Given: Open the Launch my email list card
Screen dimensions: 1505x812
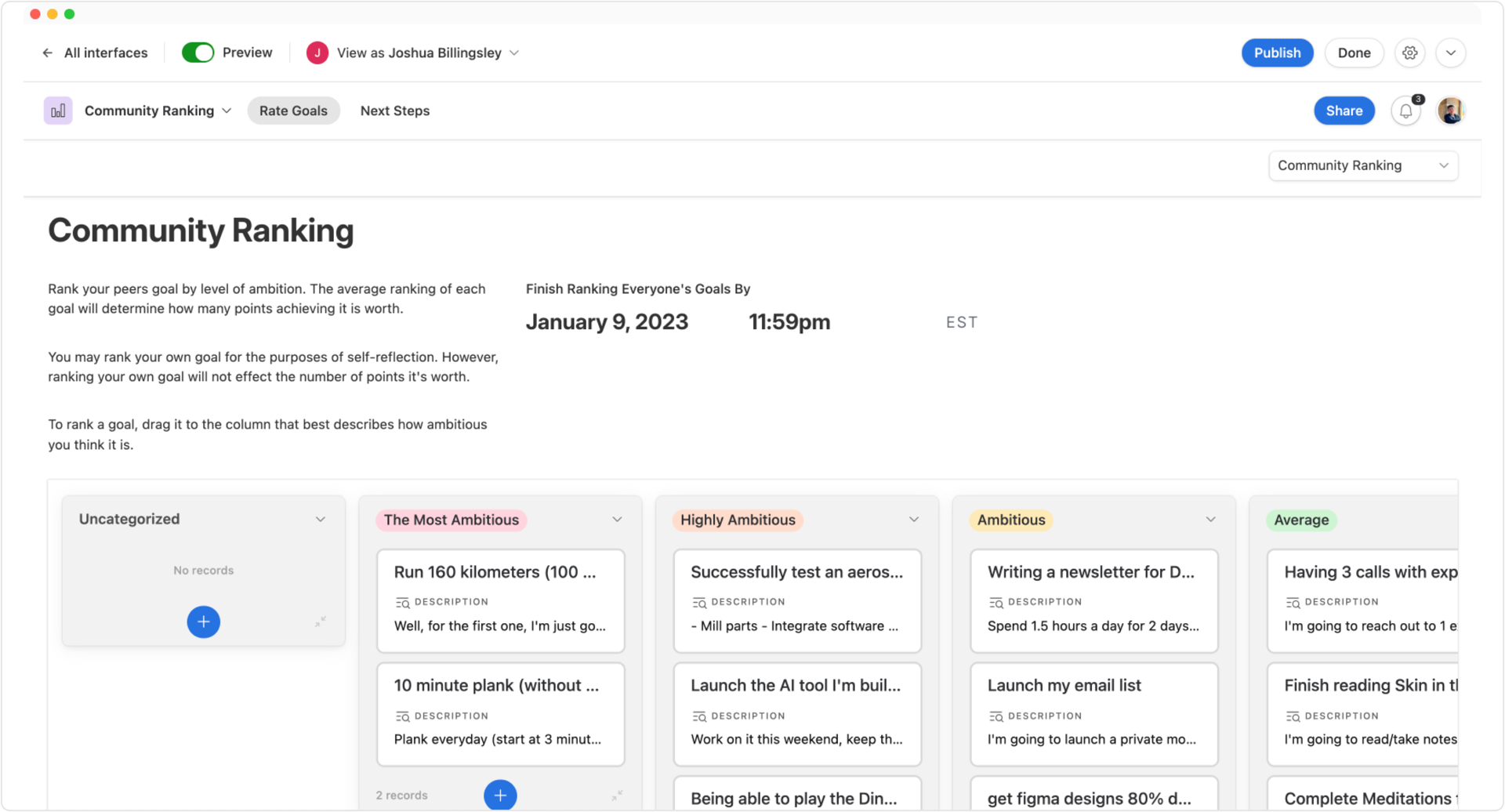Looking at the screenshot, I should pos(1093,714).
